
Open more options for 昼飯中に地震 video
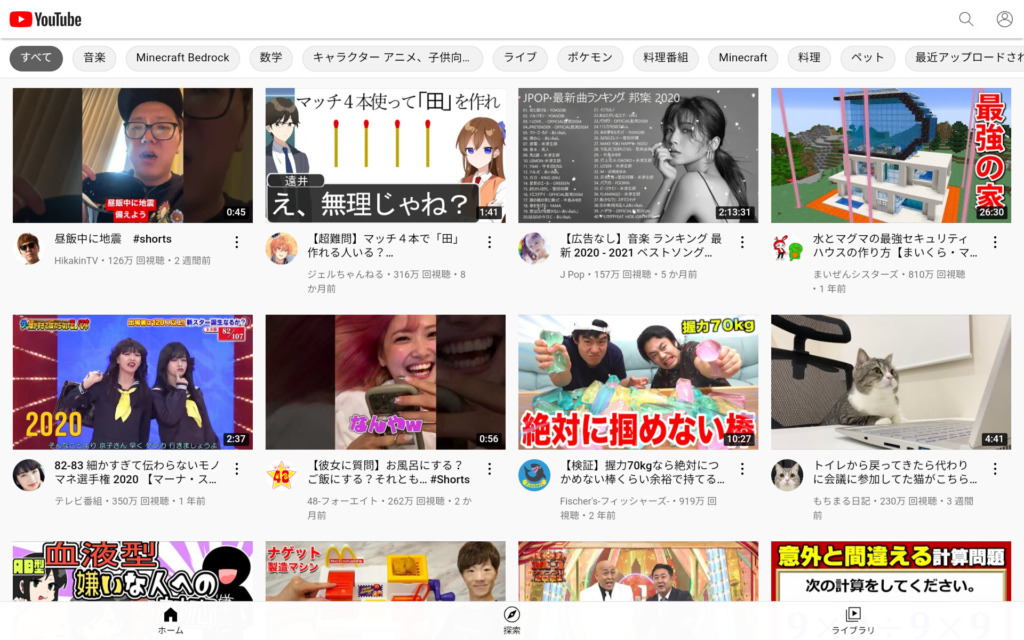[x=236, y=242]
